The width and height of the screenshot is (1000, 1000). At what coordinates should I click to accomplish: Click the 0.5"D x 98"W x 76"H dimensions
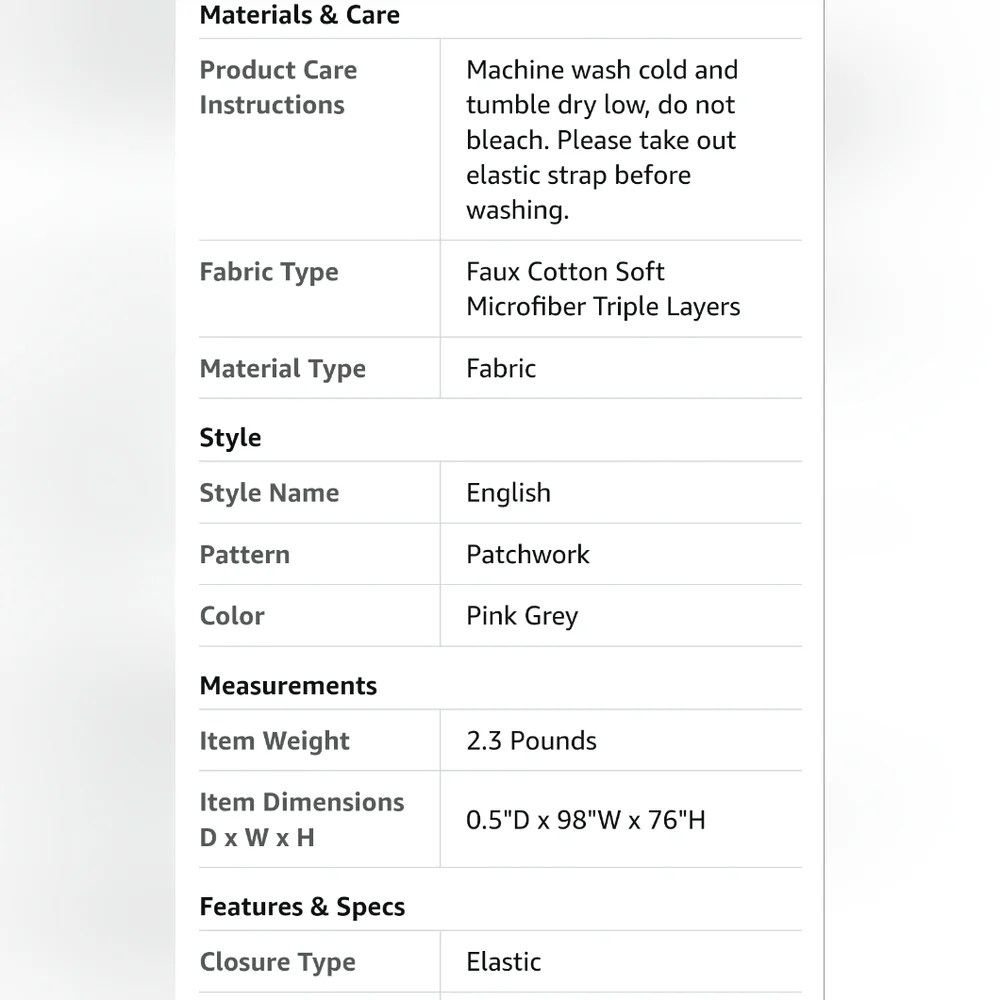coord(585,820)
